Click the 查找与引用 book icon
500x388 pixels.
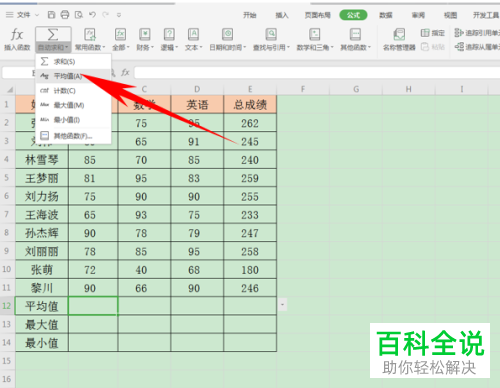271,34
